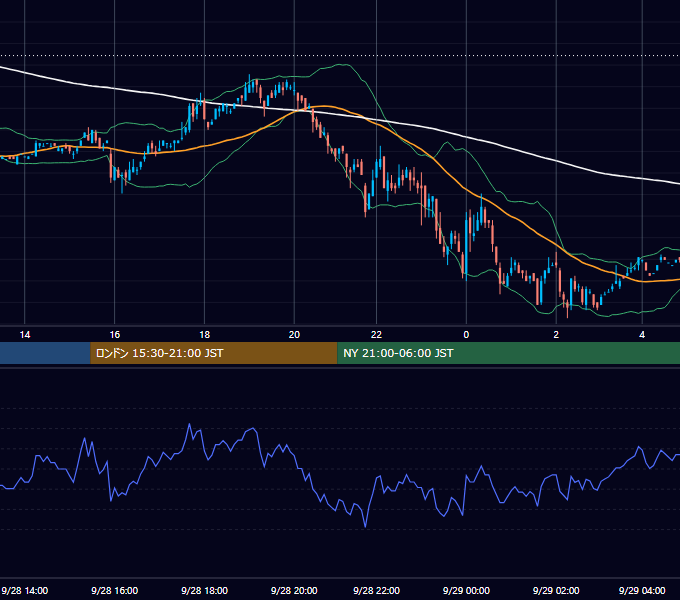This screenshot has width=680, height=600.
Task: Click the 9/28 16:00 timestamp label
Action: [x=114, y=590]
